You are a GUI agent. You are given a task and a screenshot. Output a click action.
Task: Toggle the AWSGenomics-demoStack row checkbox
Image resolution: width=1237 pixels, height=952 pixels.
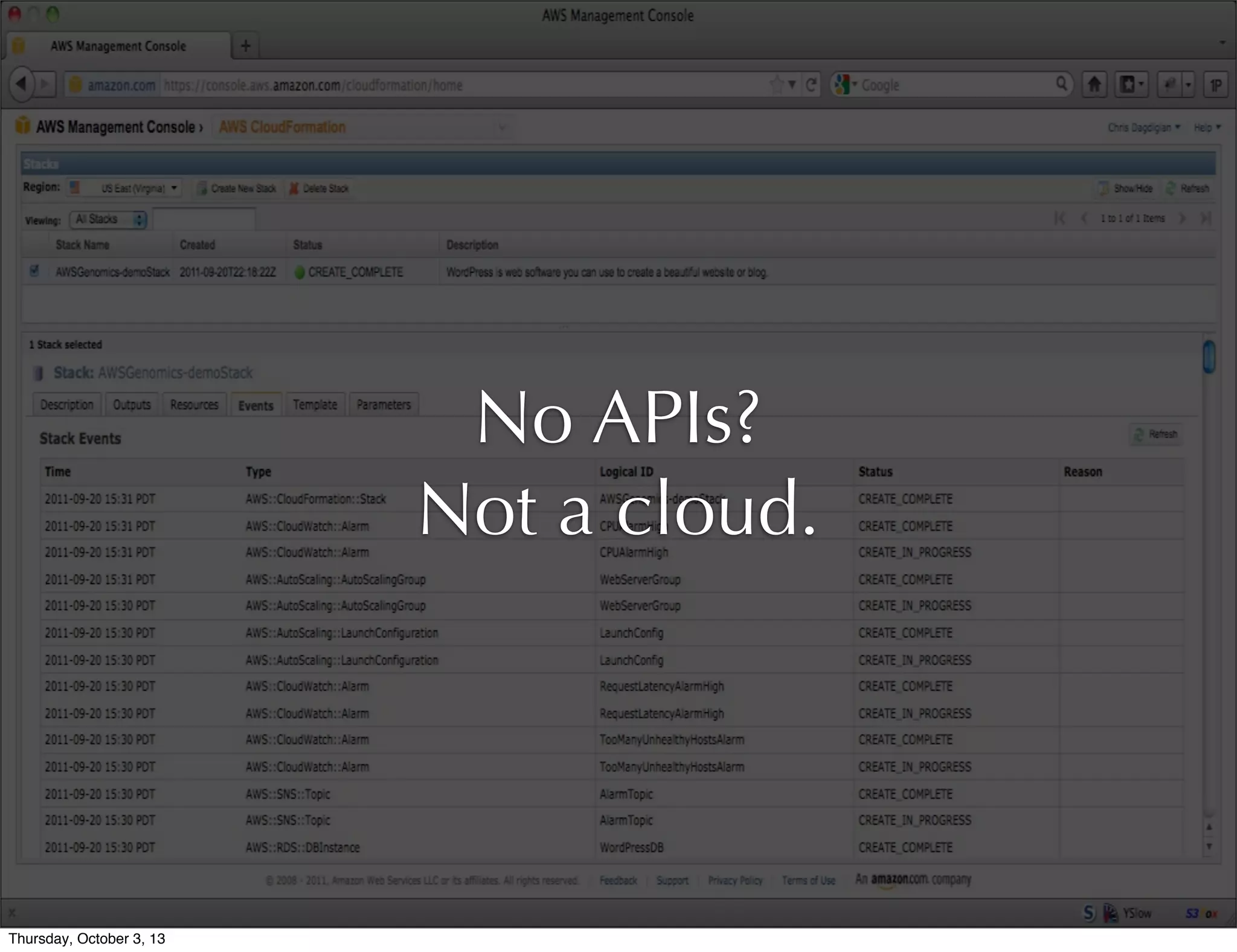point(34,271)
